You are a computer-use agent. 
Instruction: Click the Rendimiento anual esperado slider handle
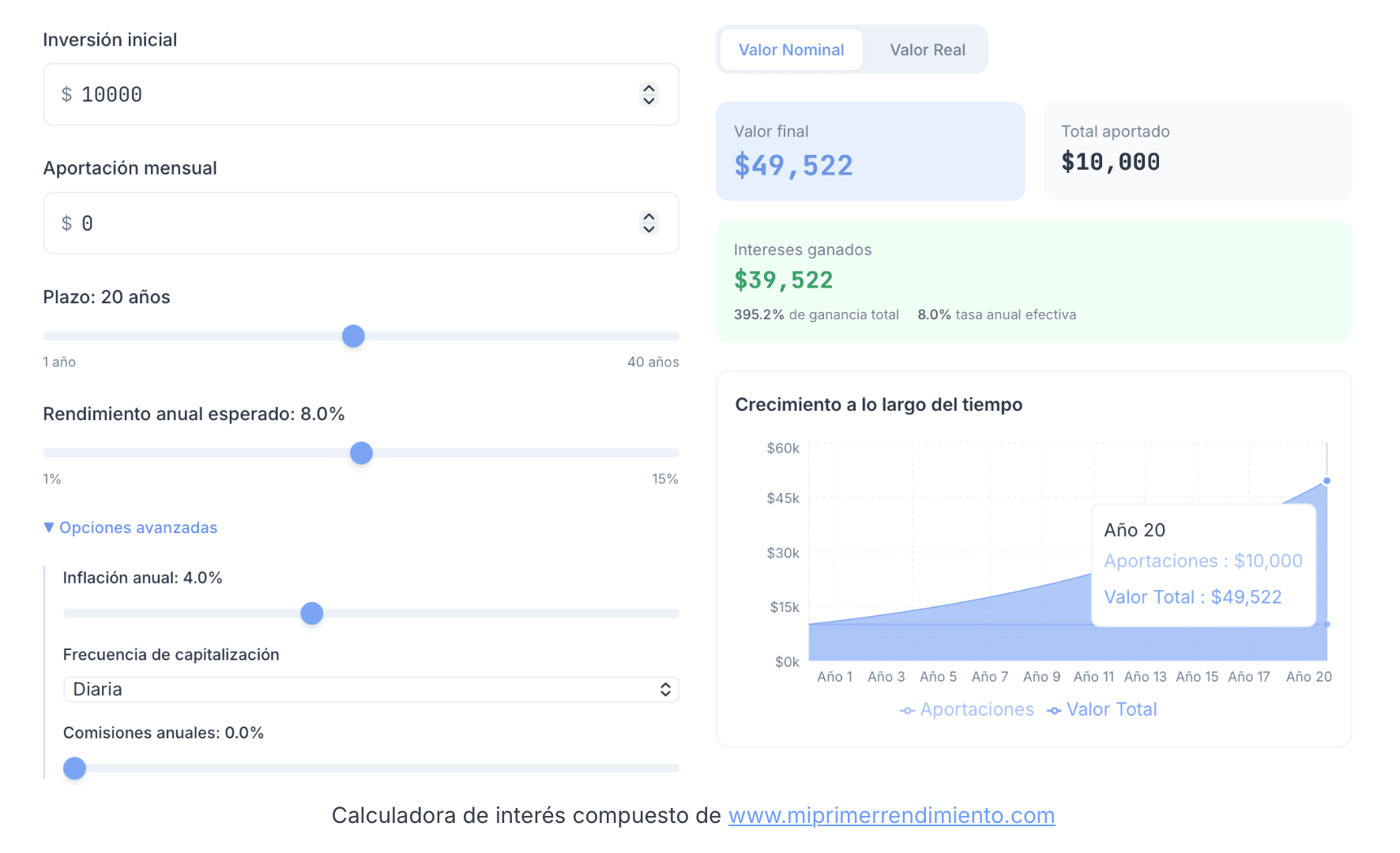pos(361,453)
